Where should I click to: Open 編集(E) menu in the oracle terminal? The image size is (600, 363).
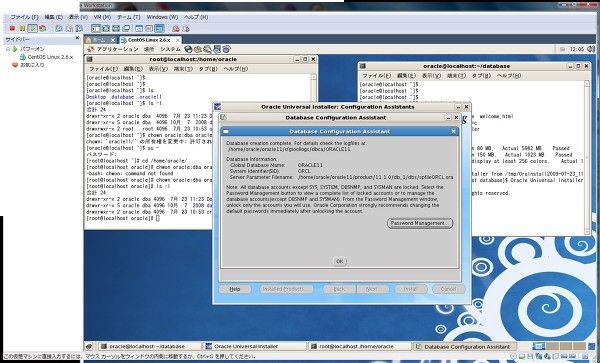(x=406, y=76)
